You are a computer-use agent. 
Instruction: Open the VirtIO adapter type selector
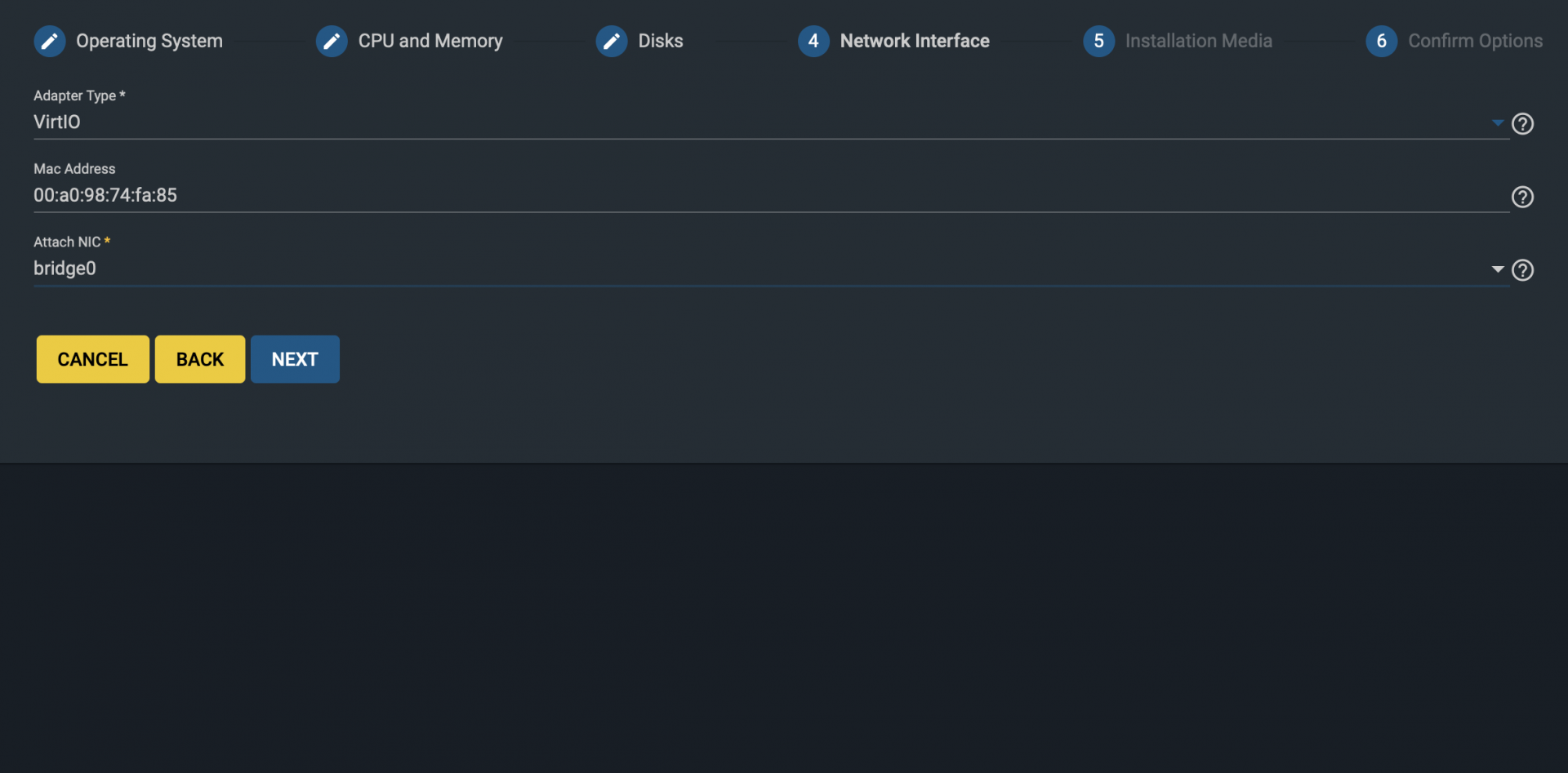click(771, 122)
